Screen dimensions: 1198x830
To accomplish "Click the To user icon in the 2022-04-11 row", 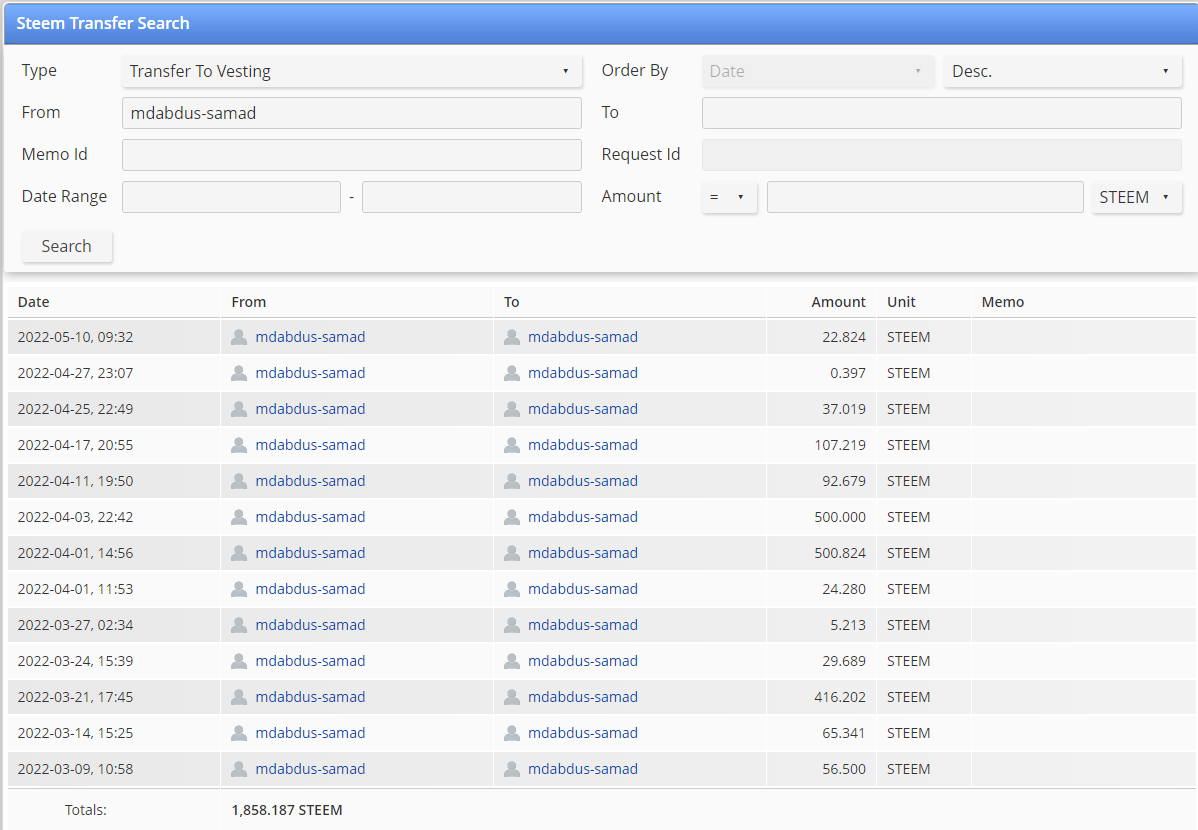I will (x=512, y=481).
